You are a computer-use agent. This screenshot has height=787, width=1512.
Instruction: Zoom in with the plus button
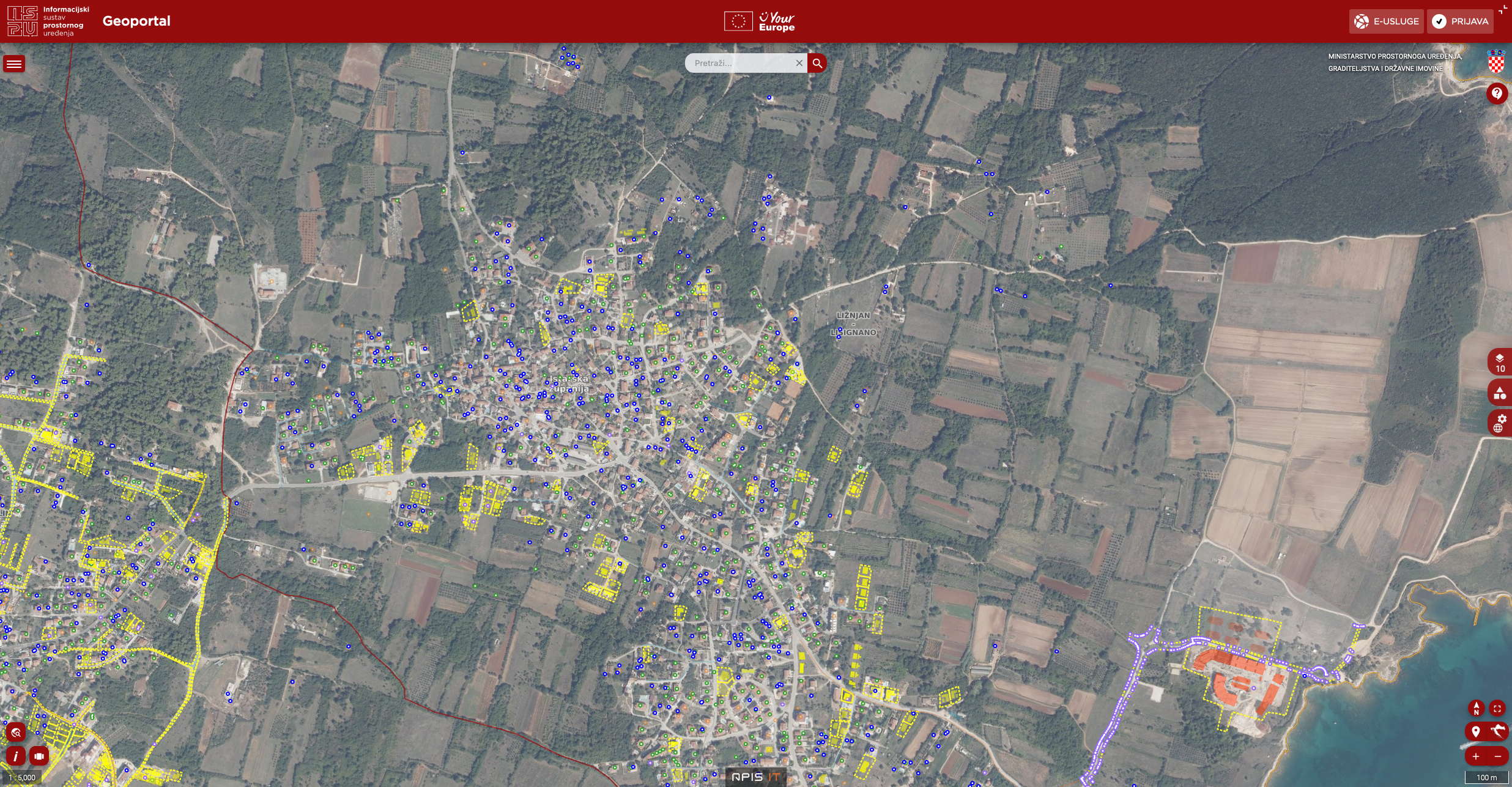(x=1475, y=756)
